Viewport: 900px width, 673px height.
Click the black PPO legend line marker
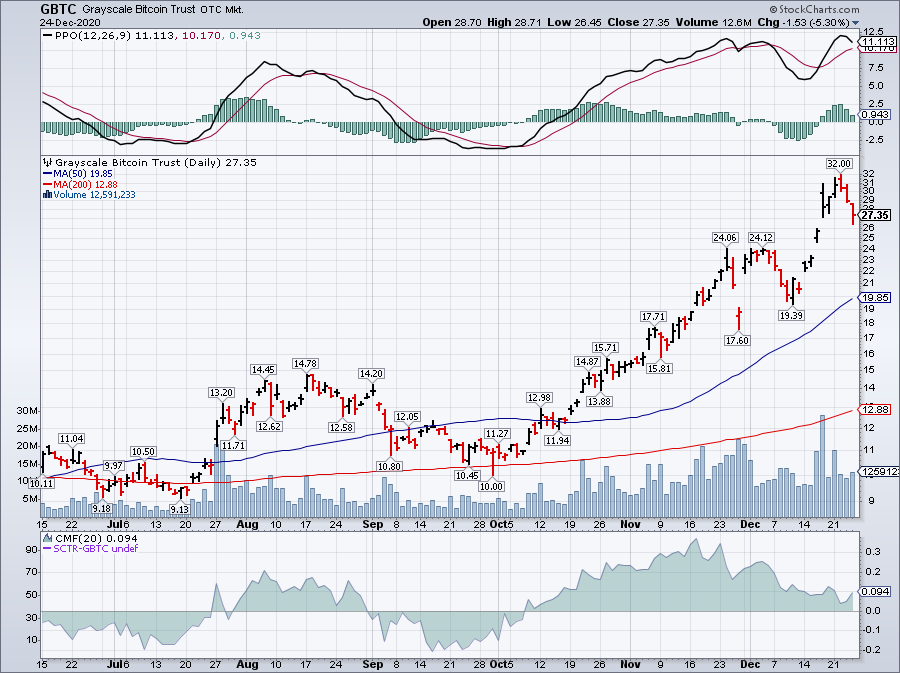pyautogui.click(x=48, y=36)
